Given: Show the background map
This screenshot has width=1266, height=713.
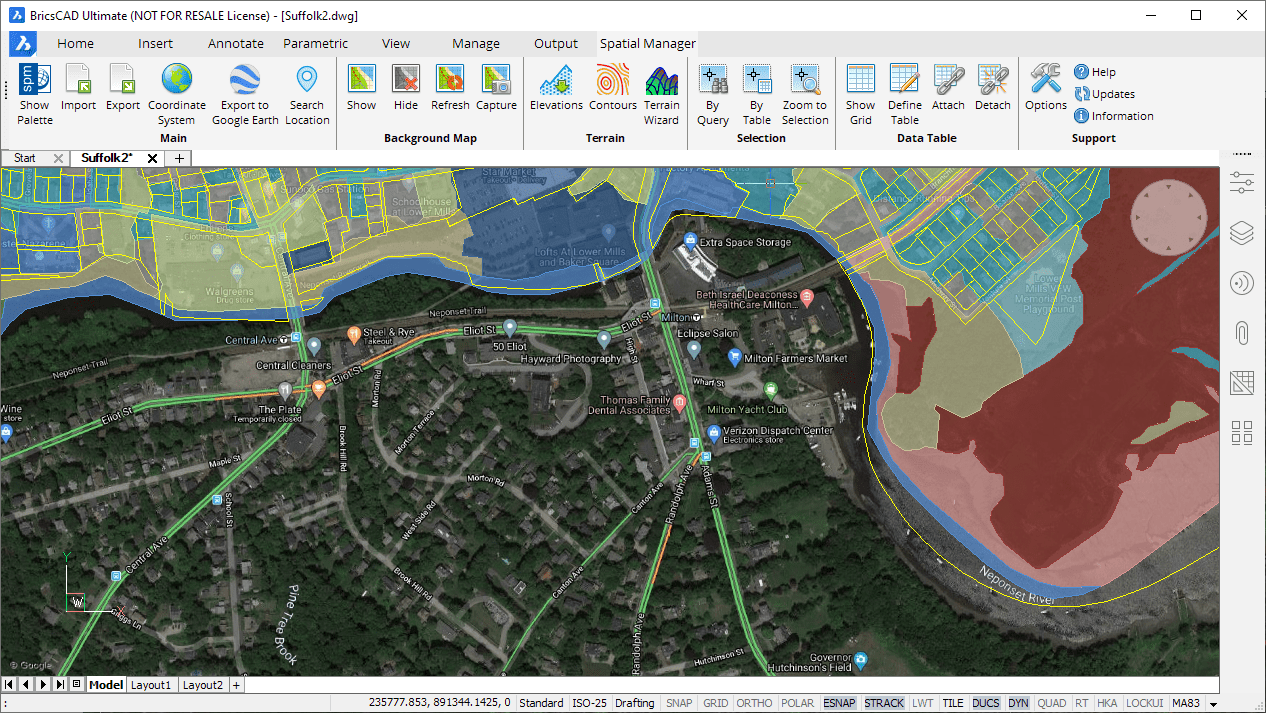Looking at the screenshot, I should [x=361, y=88].
